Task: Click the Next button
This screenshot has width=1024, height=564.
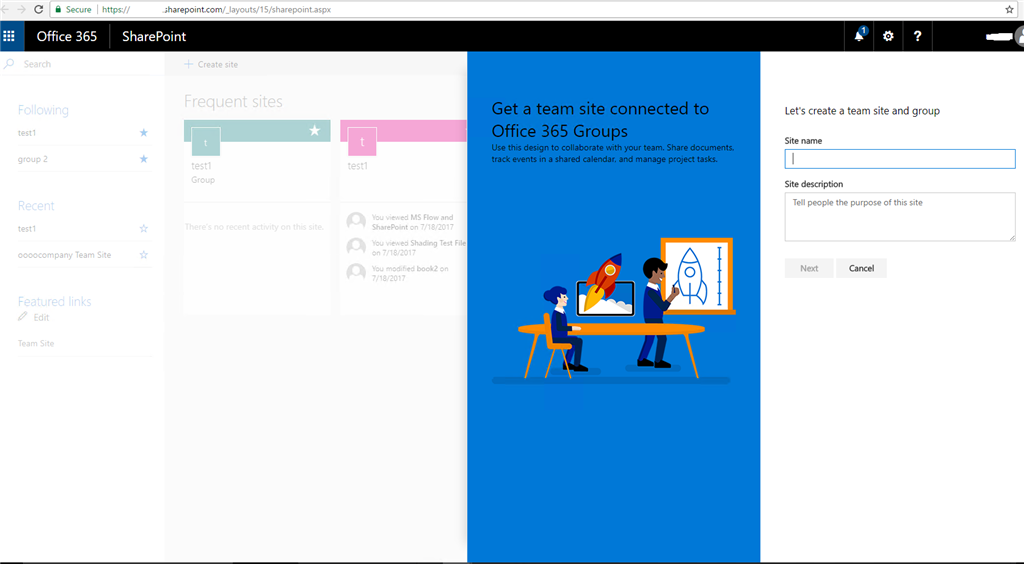Action: (809, 268)
